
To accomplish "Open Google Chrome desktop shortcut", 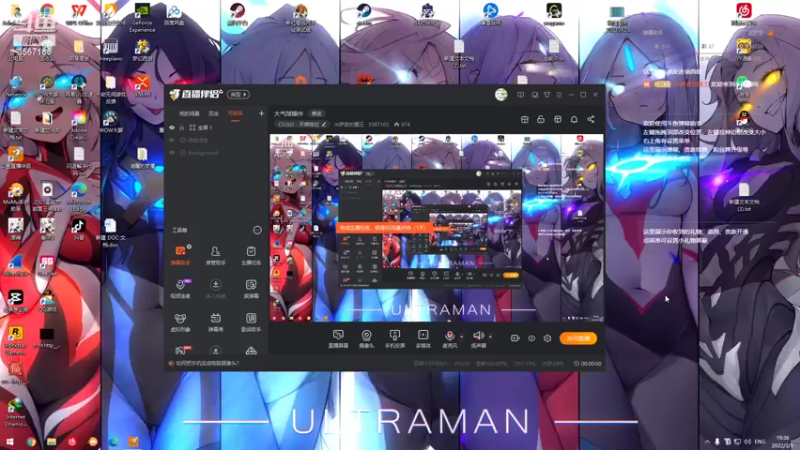I will click(47, 14).
